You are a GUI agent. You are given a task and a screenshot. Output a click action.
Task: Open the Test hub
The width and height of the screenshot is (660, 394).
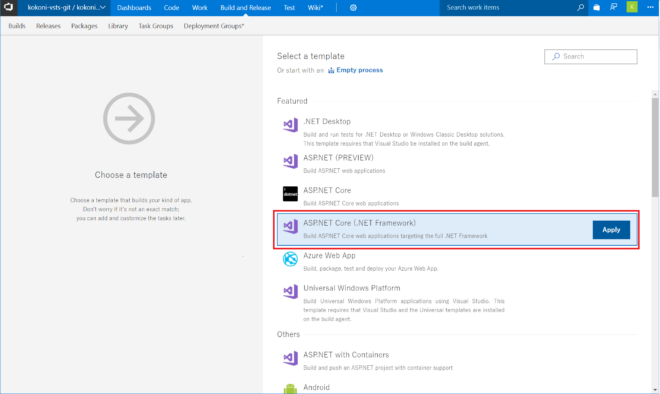tap(289, 8)
